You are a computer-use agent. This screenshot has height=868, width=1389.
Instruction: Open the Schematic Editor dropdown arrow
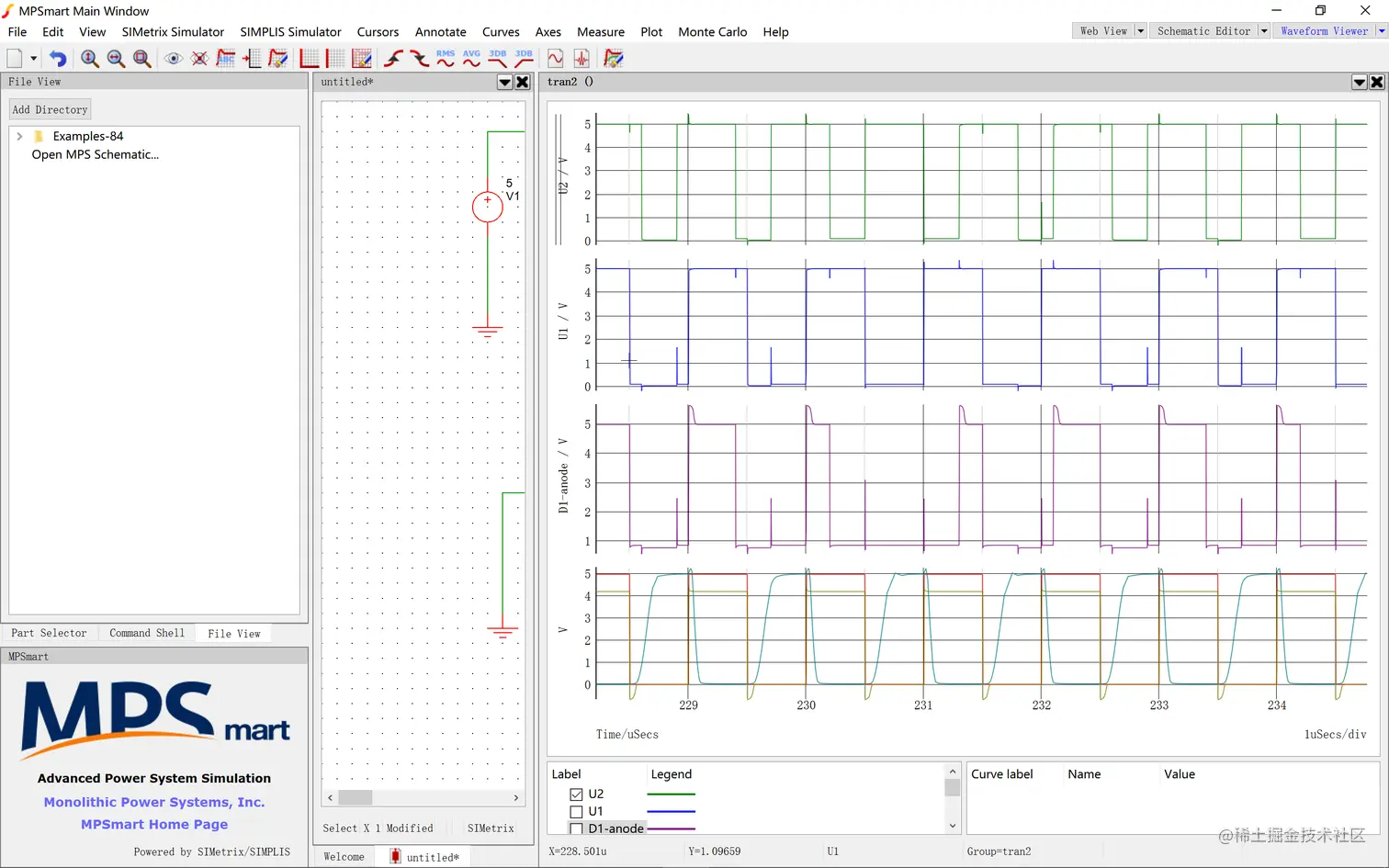pos(1264,31)
